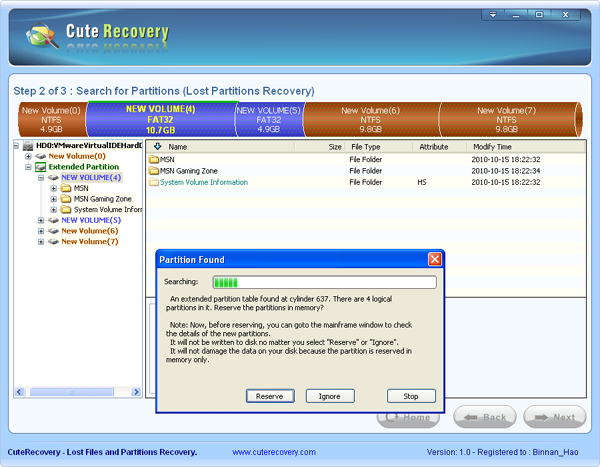Collapse the Extended Partition node
Viewport: 600px width, 467px height.
click(28, 167)
